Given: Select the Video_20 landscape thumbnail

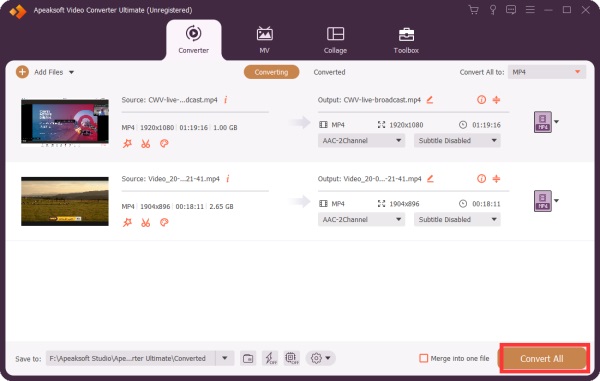Looking at the screenshot, I should click(65, 201).
